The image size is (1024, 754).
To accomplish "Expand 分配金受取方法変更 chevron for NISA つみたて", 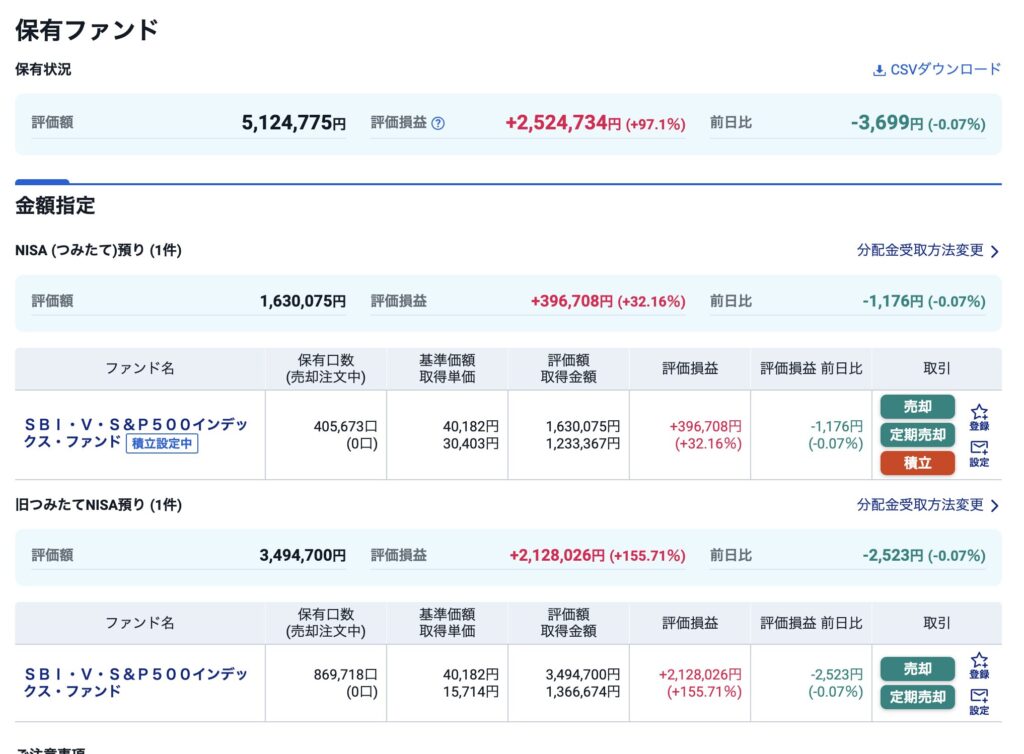I will [x=994, y=251].
